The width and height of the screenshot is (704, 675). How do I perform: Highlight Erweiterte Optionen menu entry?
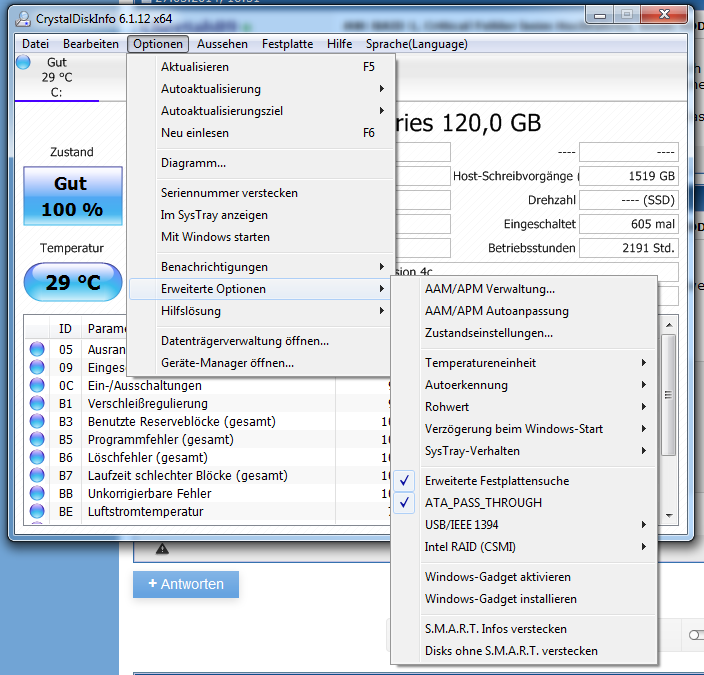pyautogui.click(x=260, y=289)
